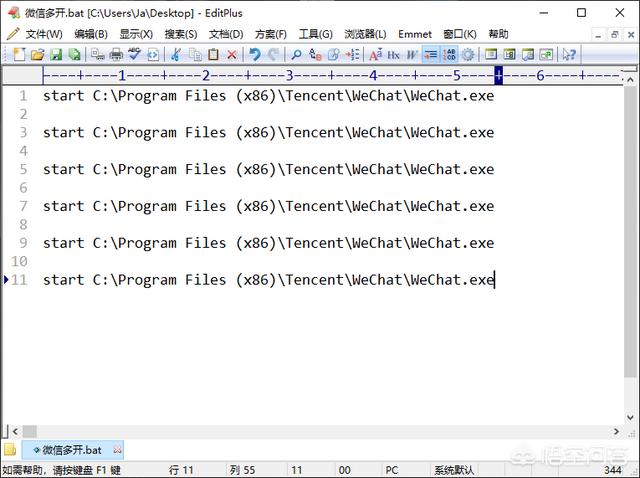This screenshot has height=478, width=640.
Task: Close the 微信多开.bat tab
Action: [118, 450]
